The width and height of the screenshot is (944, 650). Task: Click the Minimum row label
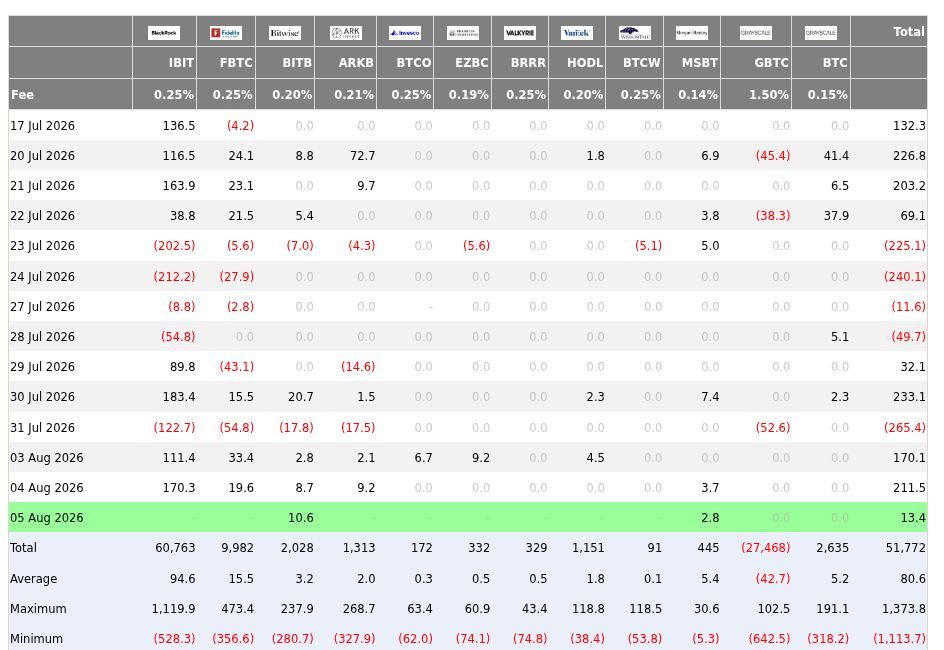pos(36,639)
